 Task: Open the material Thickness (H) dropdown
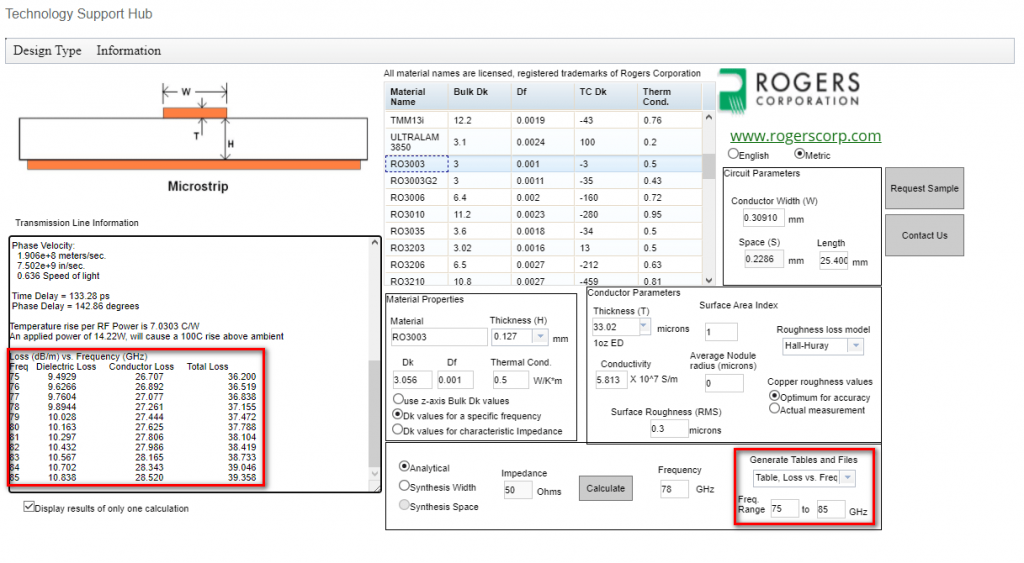click(540, 336)
